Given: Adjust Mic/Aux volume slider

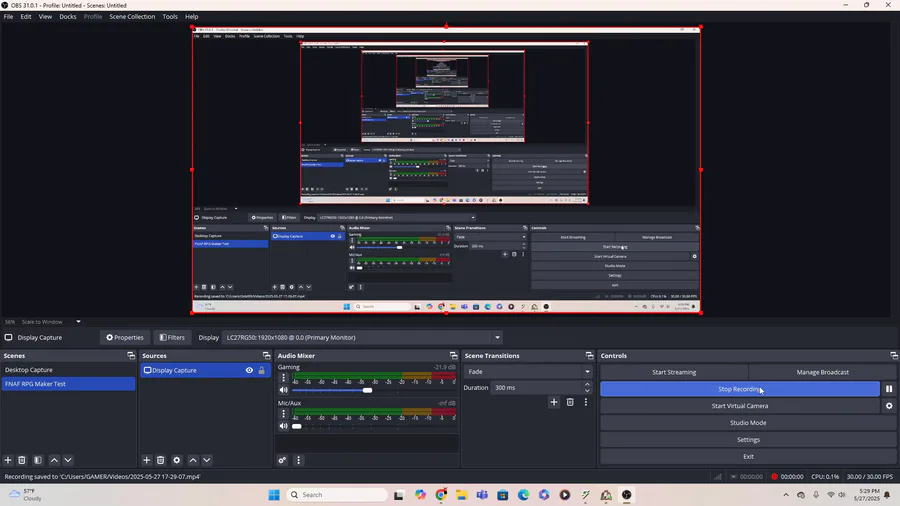Looking at the screenshot, I should [x=297, y=426].
